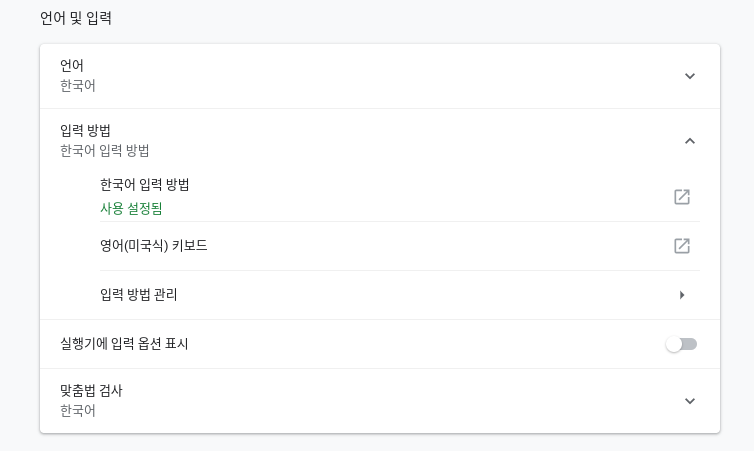
Task: Click the 언어 및 입력 page heading
Action: pos(76,18)
